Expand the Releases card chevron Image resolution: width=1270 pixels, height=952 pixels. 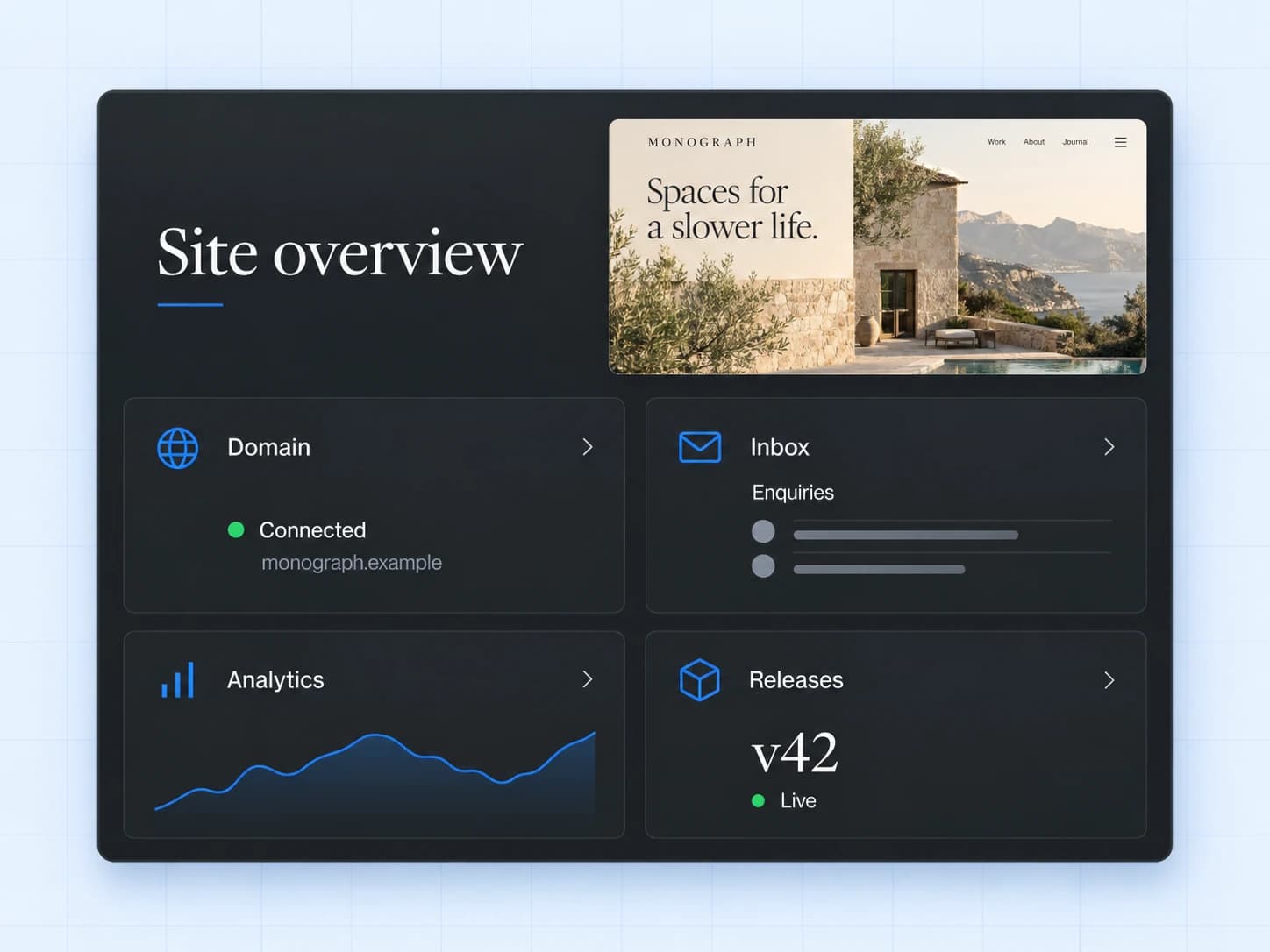coord(1109,680)
